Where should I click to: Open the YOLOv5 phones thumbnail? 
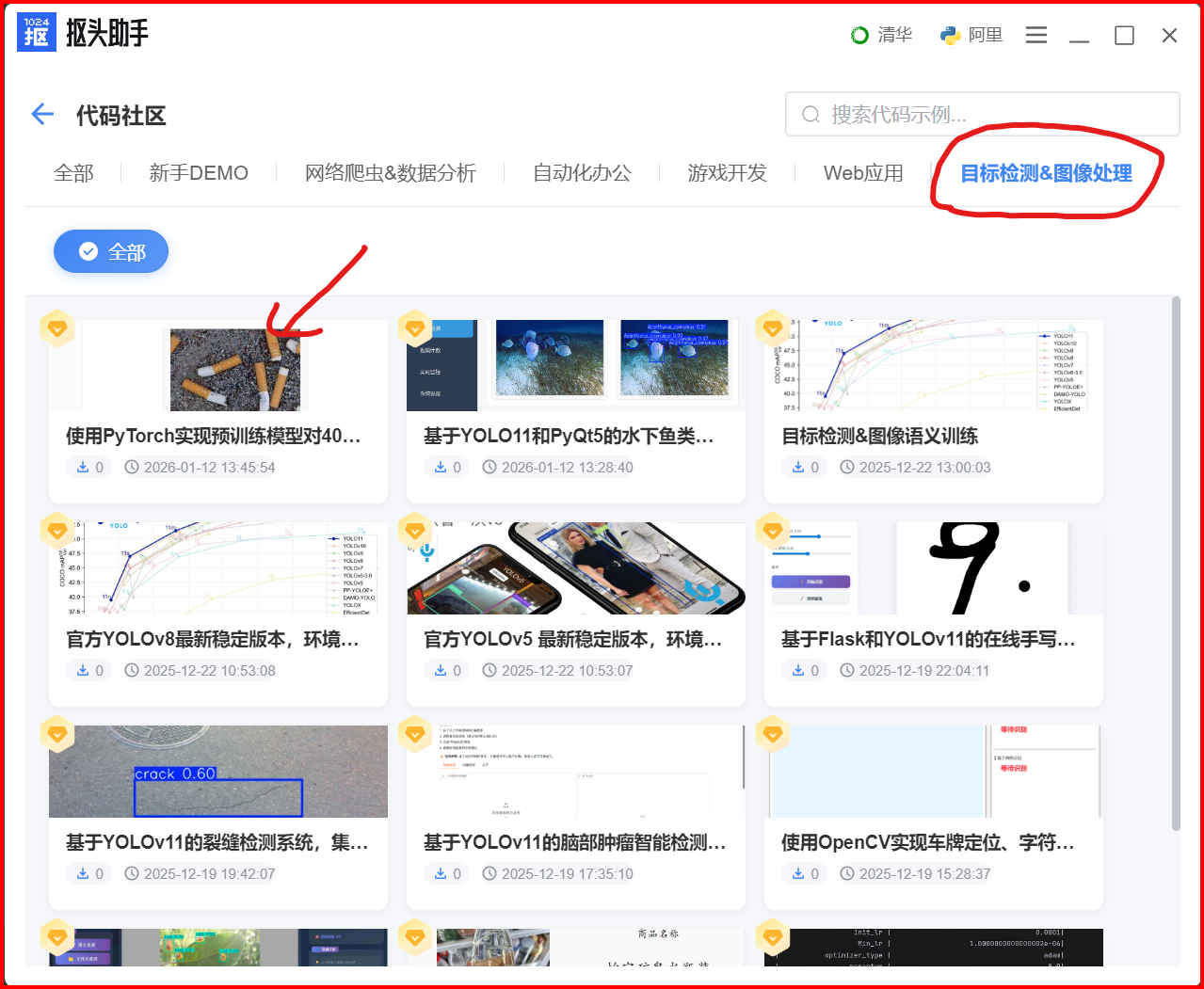point(576,568)
